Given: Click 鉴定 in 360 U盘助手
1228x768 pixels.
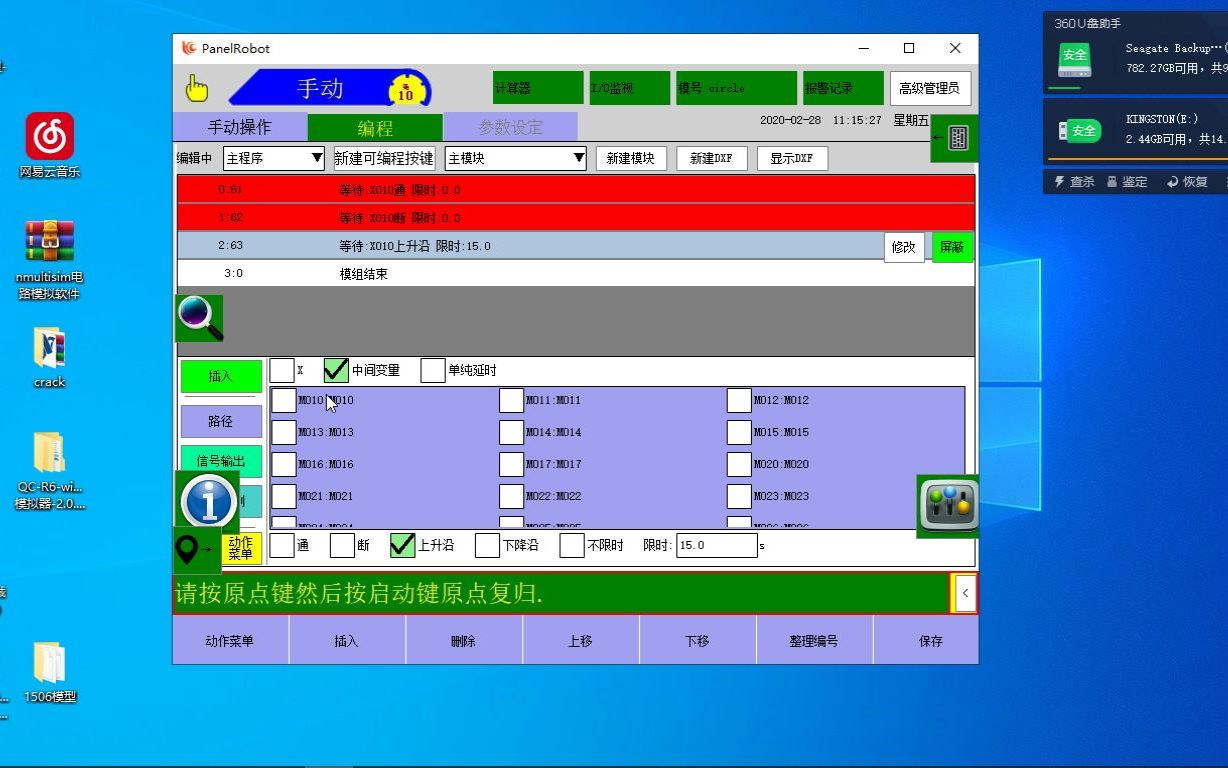Looking at the screenshot, I should pos(1127,182).
